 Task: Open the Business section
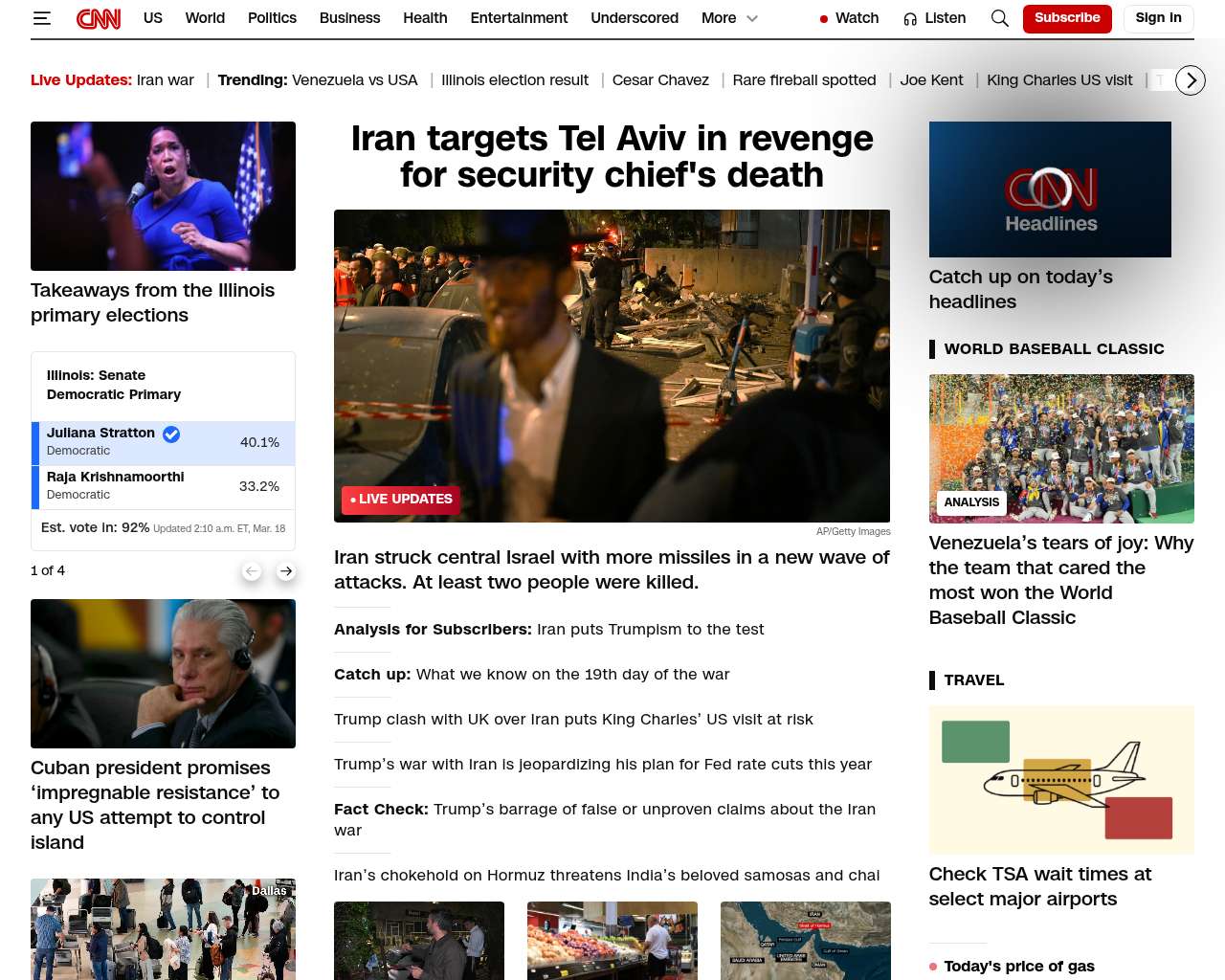point(349,18)
